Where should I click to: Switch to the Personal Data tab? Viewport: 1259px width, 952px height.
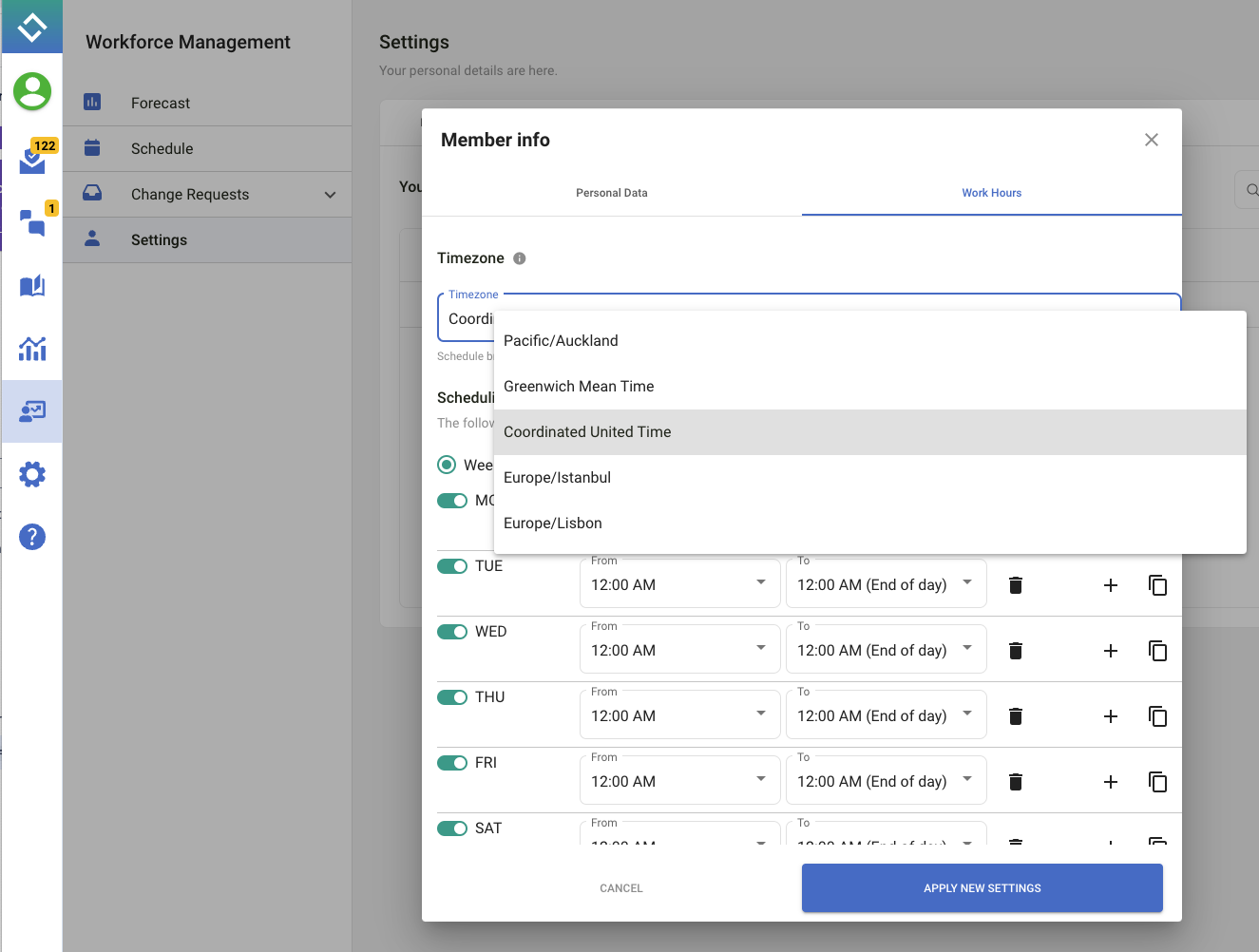coord(612,193)
